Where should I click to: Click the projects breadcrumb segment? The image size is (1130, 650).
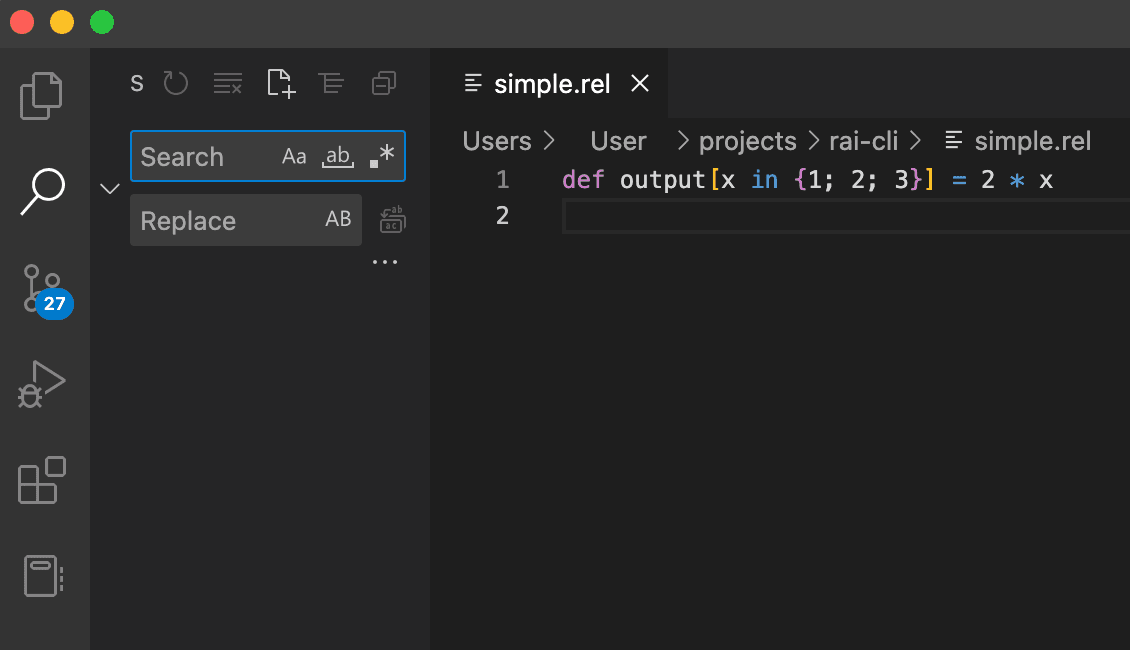coord(747,141)
